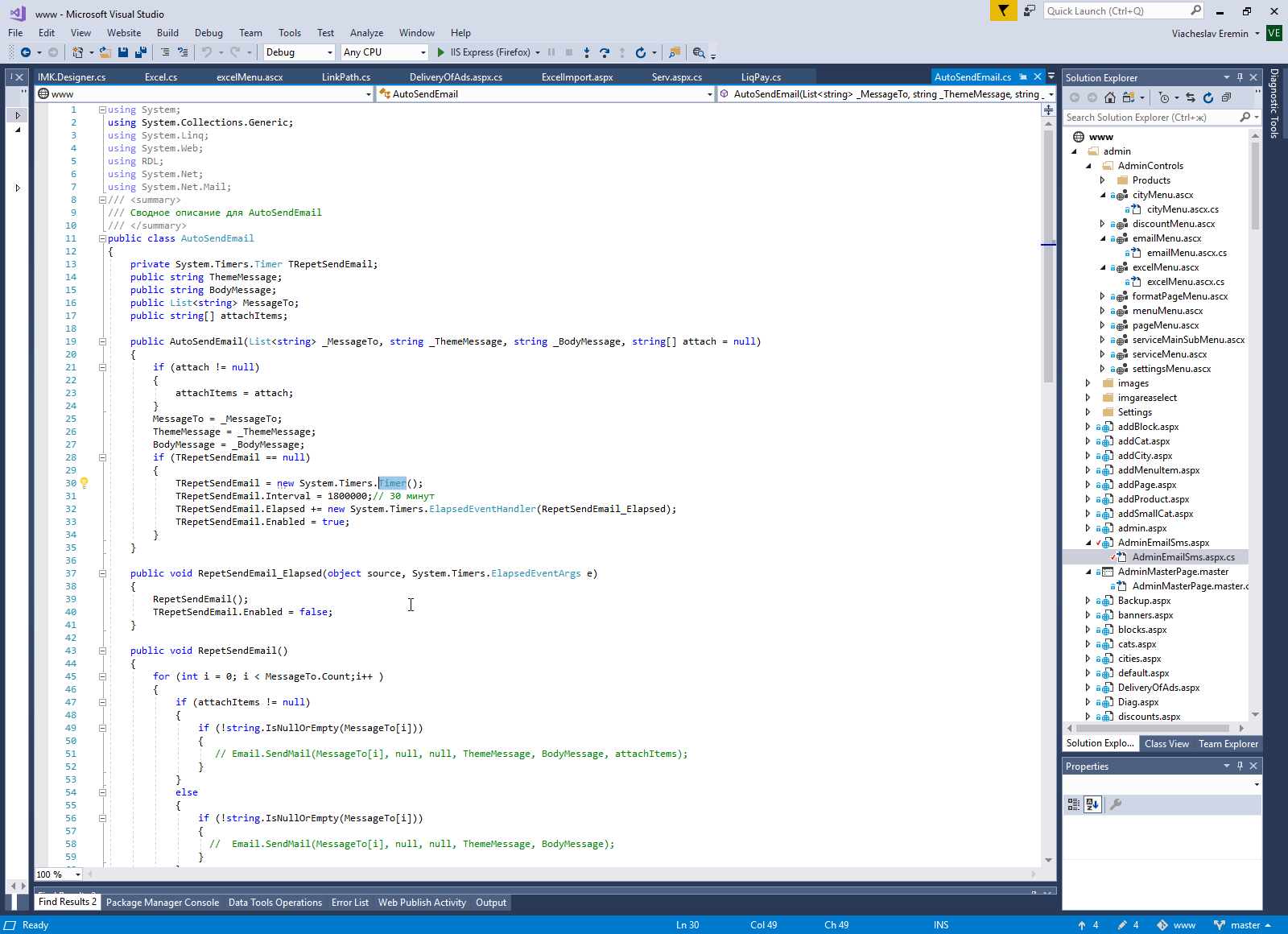1288x934 pixels.
Task: Open the Any CPU platform dropdown
Action: pos(385,52)
